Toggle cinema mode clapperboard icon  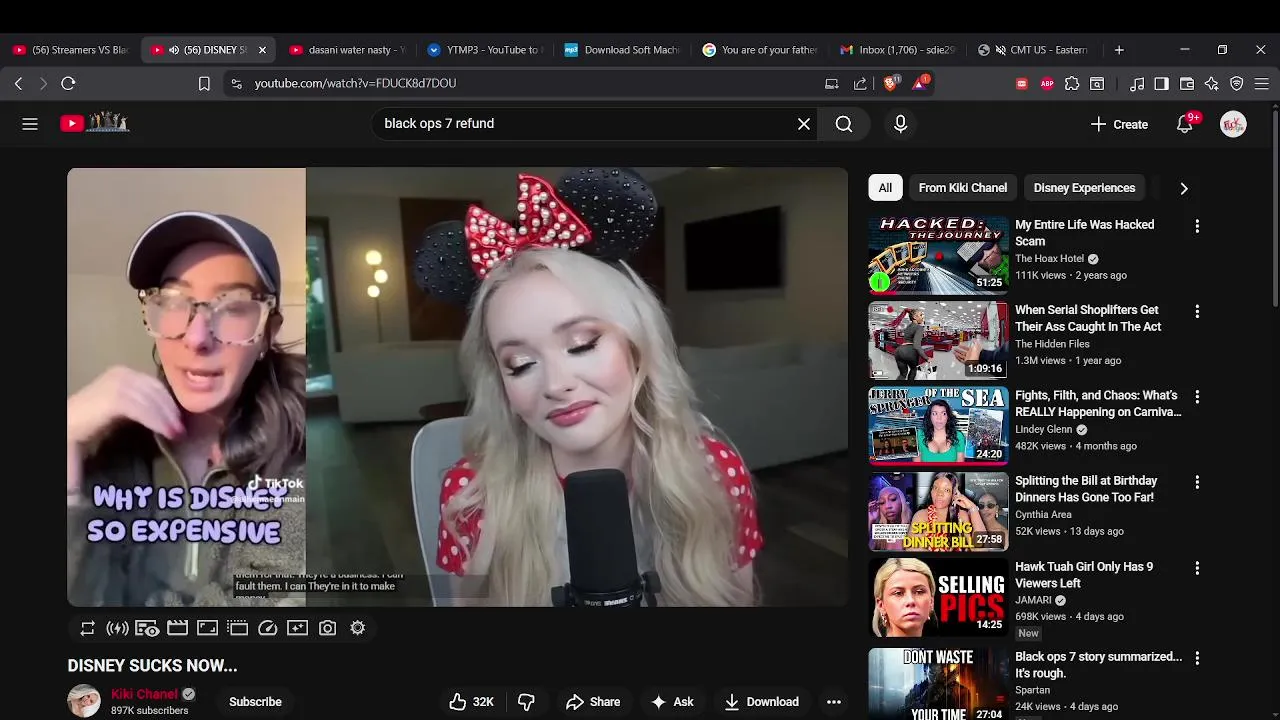click(177, 628)
